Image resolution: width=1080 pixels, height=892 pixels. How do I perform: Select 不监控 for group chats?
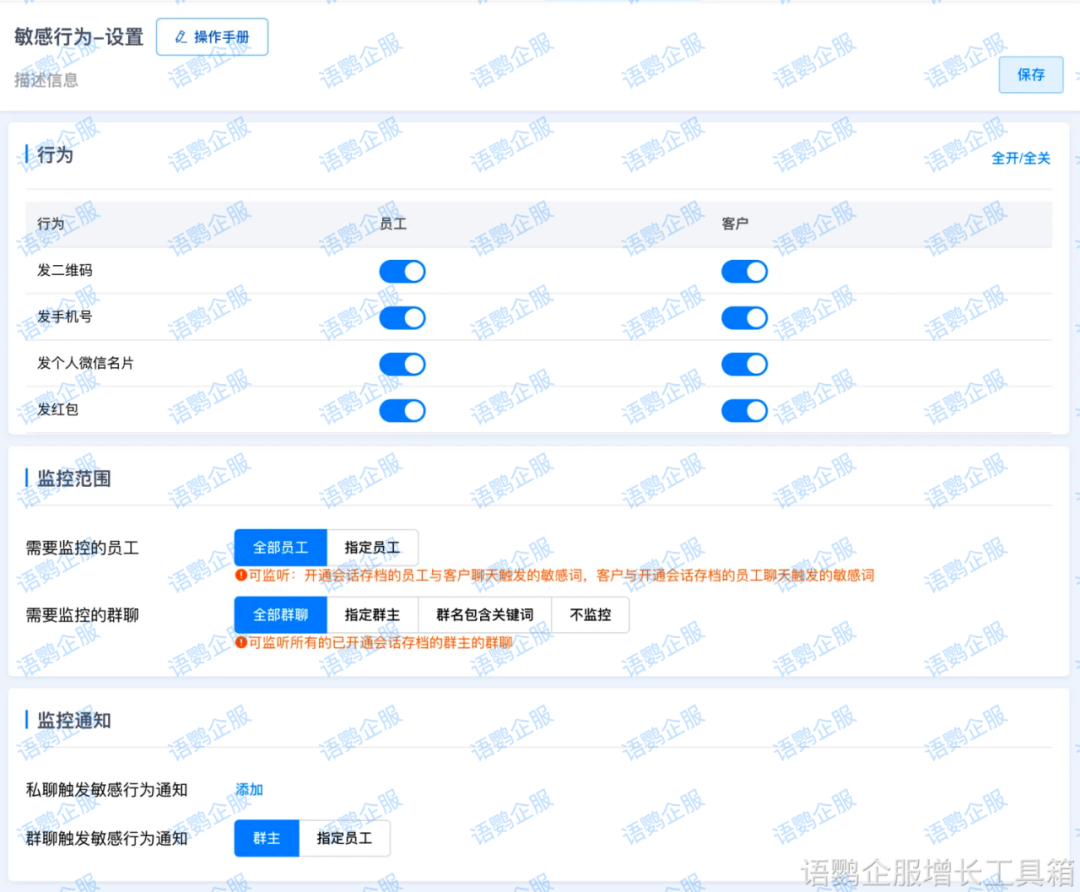590,615
